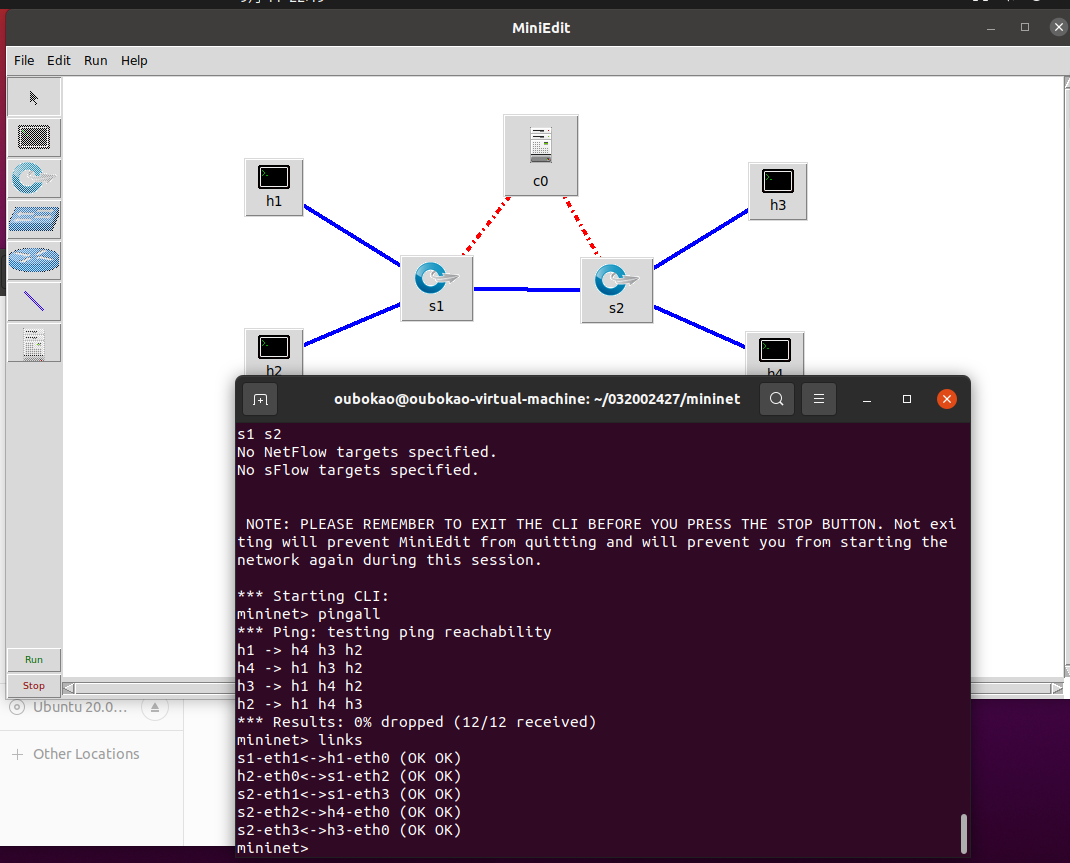1070x863 pixels.
Task: Select the Host tool in toolbar
Action: pyautogui.click(x=33, y=137)
